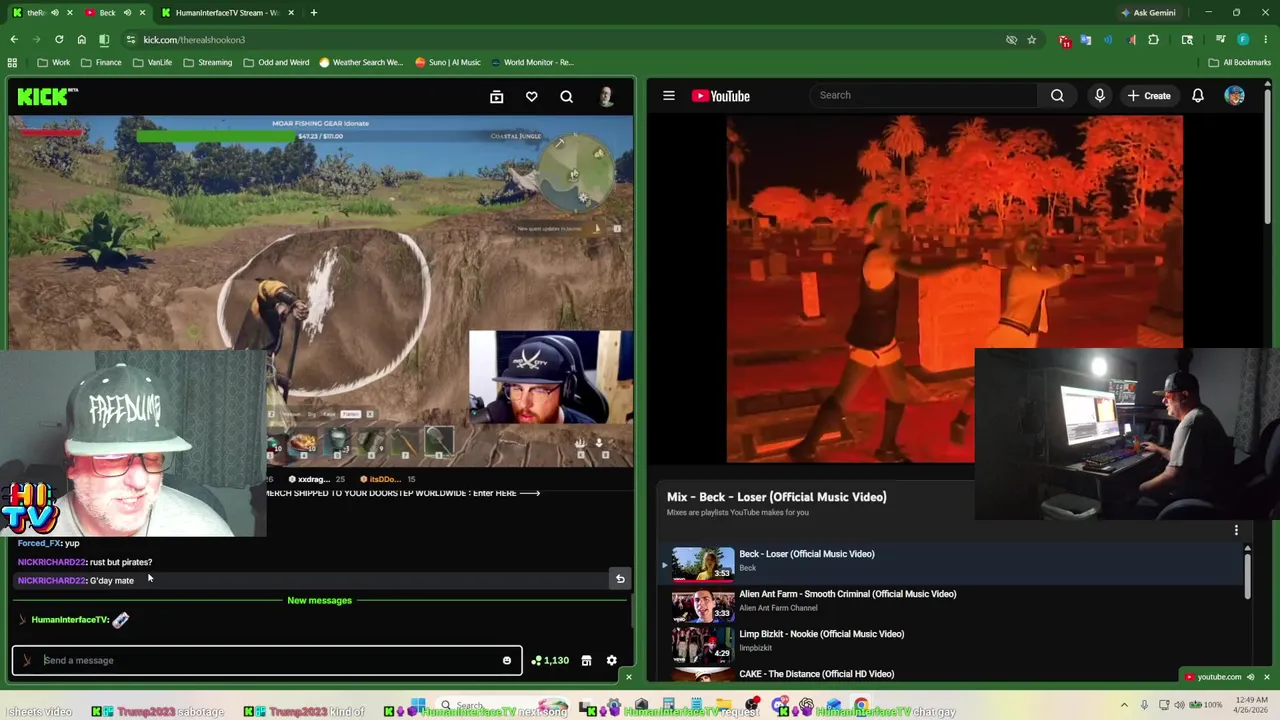The image size is (1280, 720).
Task: Start YouTube voice search microphone
Action: pos(1100,95)
